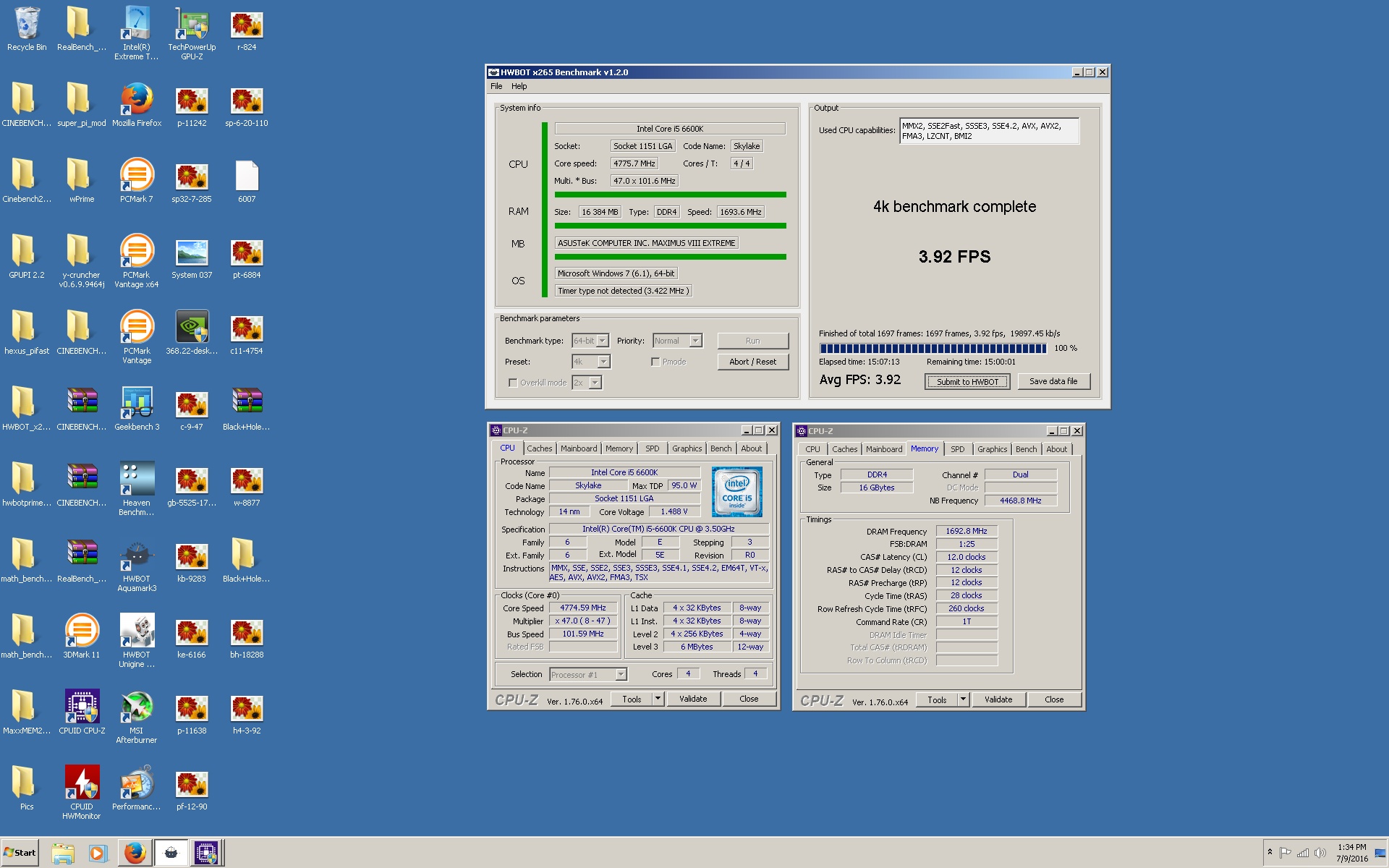Click the Core Voltage 1.488 V field
This screenshot has height=868, width=1389.
(x=674, y=511)
